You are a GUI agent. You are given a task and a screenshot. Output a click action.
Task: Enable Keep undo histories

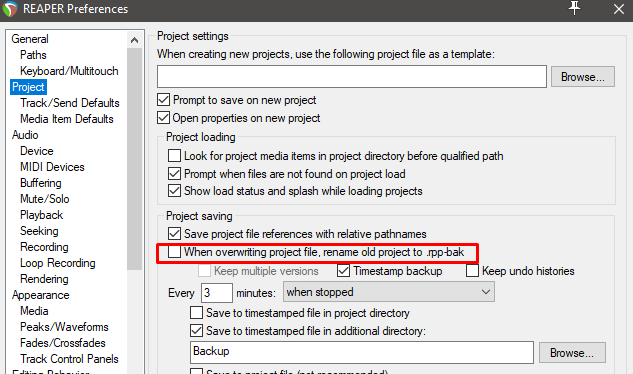coord(472,271)
